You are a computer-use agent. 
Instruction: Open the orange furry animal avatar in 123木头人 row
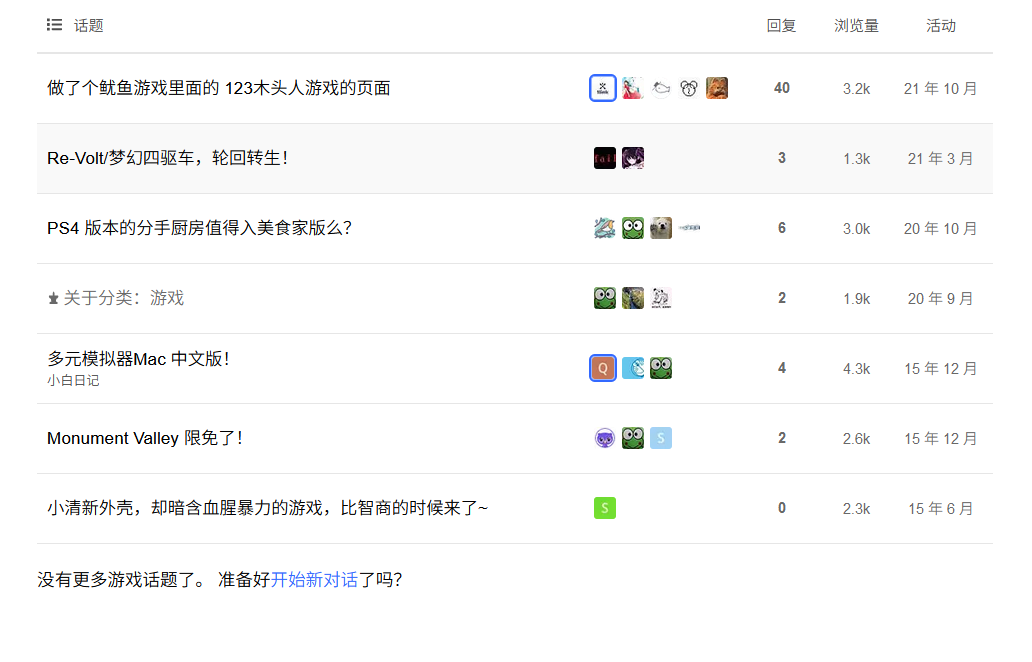(717, 88)
